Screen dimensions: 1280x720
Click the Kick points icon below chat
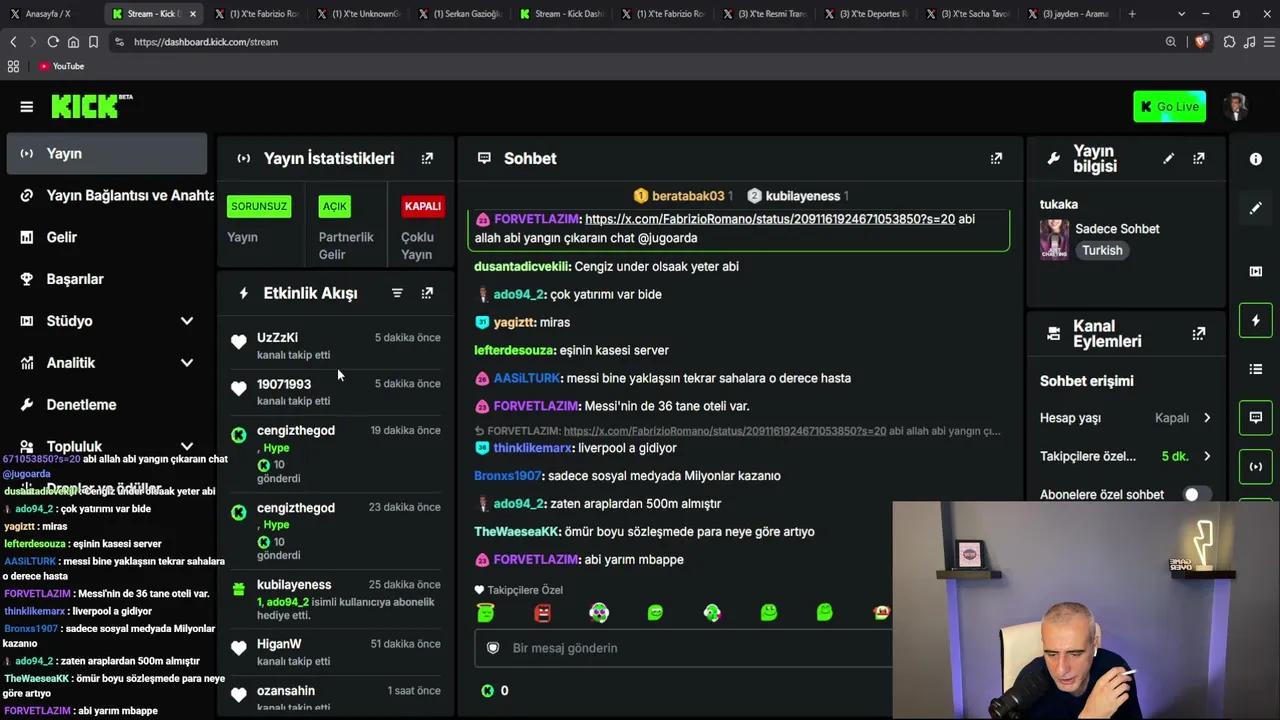pyautogui.click(x=487, y=690)
